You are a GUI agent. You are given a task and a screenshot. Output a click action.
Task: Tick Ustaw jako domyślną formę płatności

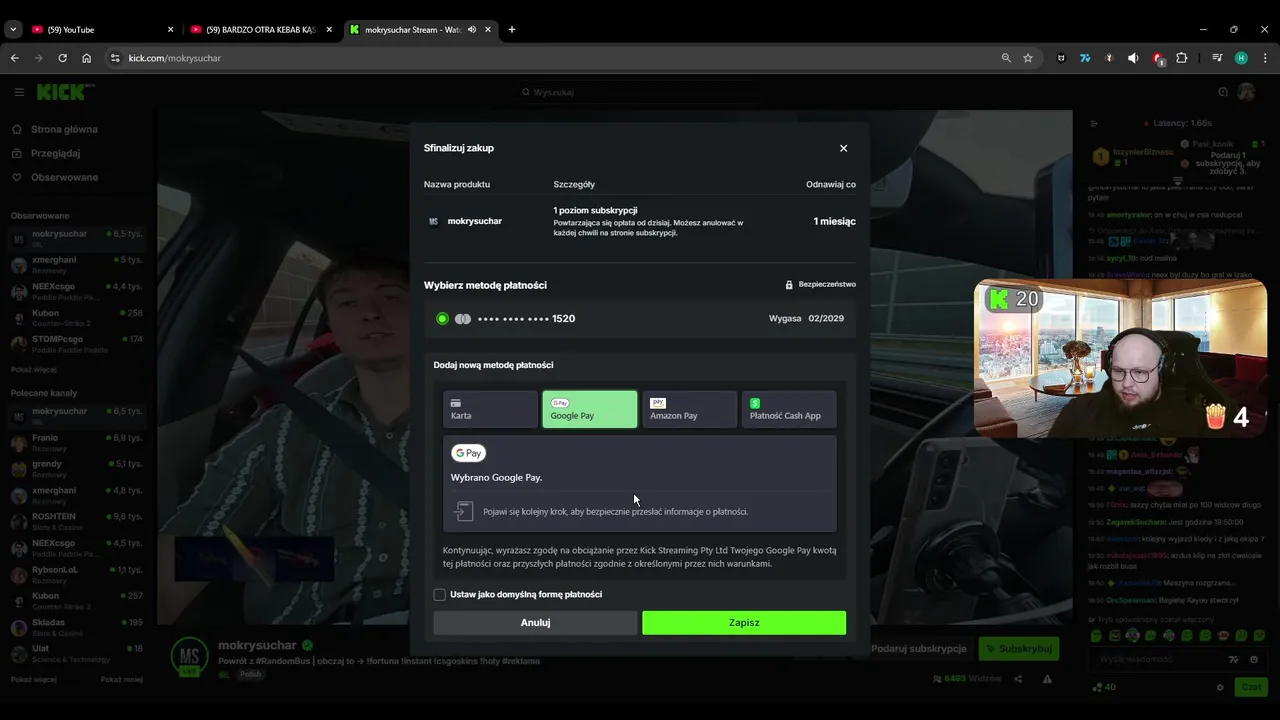(x=439, y=594)
